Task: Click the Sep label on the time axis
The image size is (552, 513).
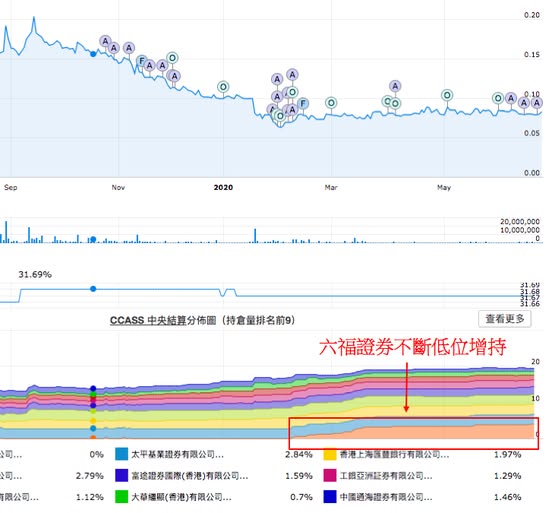Action: coord(11,187)
